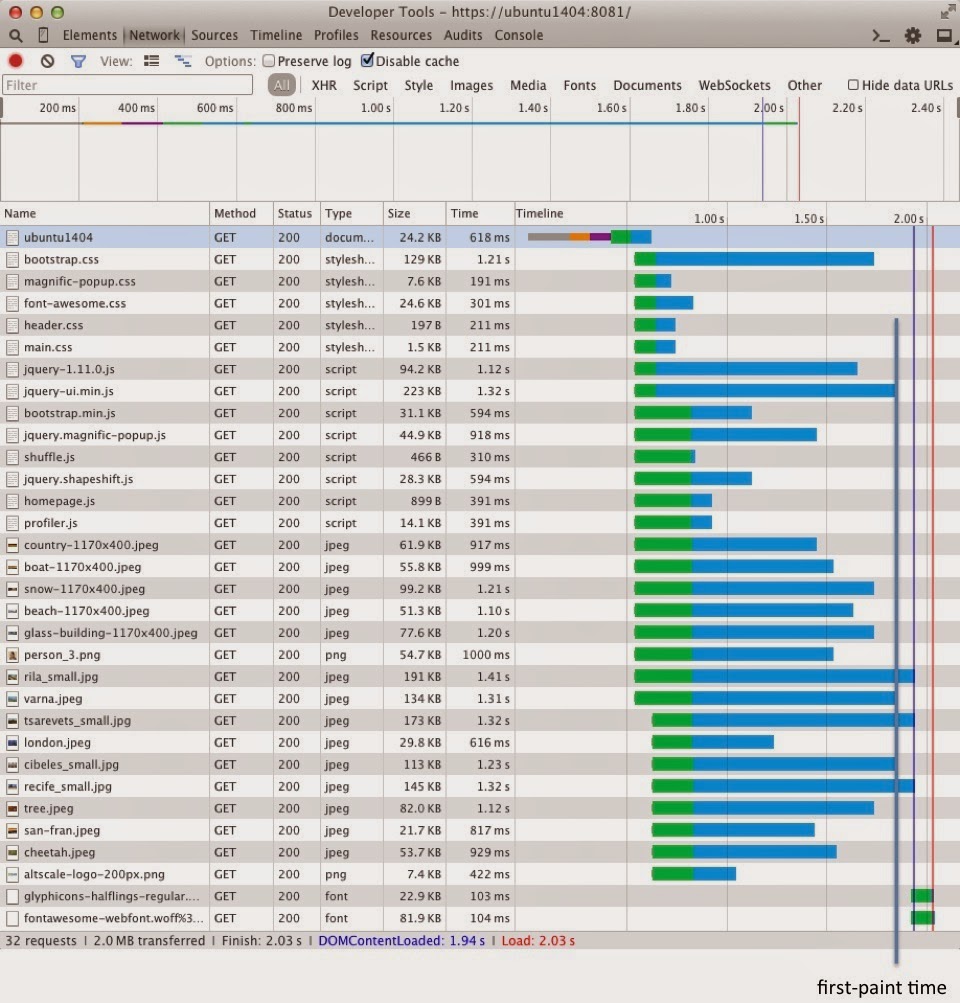Screen dimensions: 960x1003
Task: Click the search magnifier icon
Action: (x=15, y=35)
